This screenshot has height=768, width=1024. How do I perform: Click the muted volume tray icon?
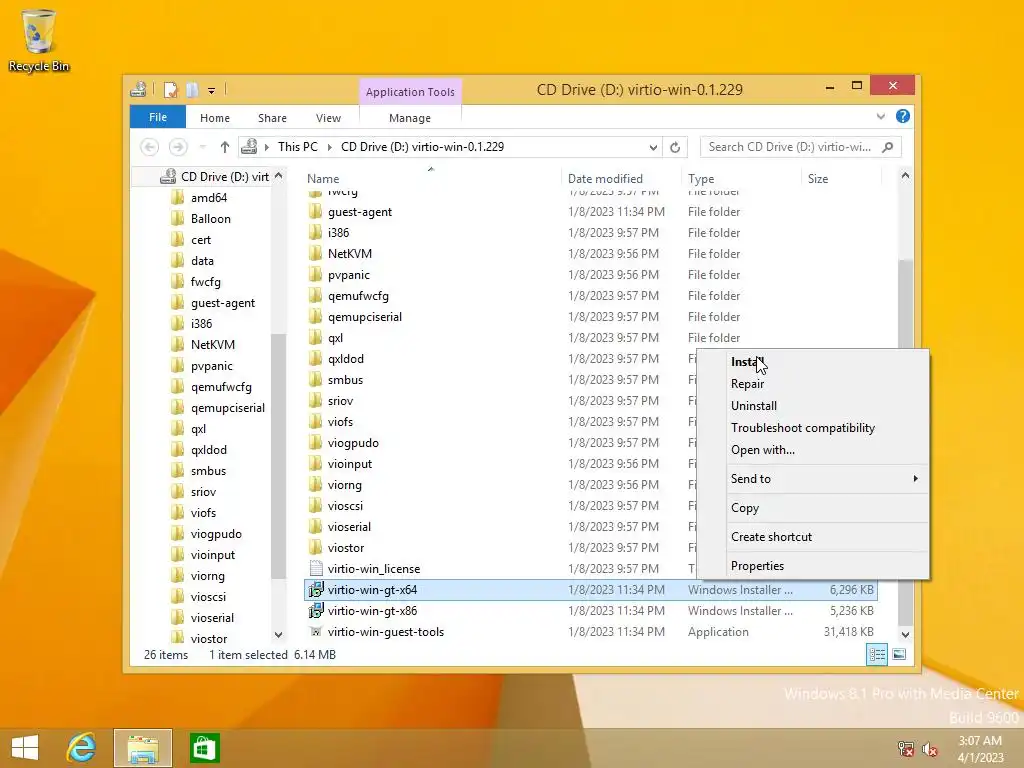pos(929,749)
